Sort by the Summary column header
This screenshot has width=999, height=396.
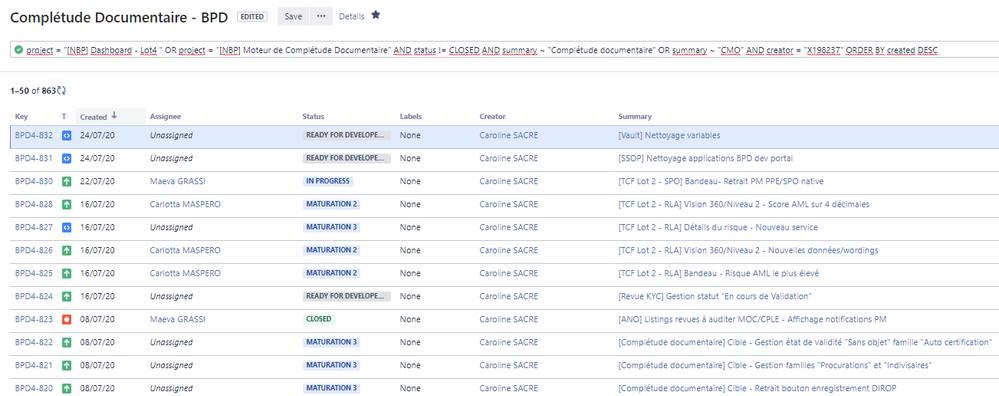click(x=635, y=117)
